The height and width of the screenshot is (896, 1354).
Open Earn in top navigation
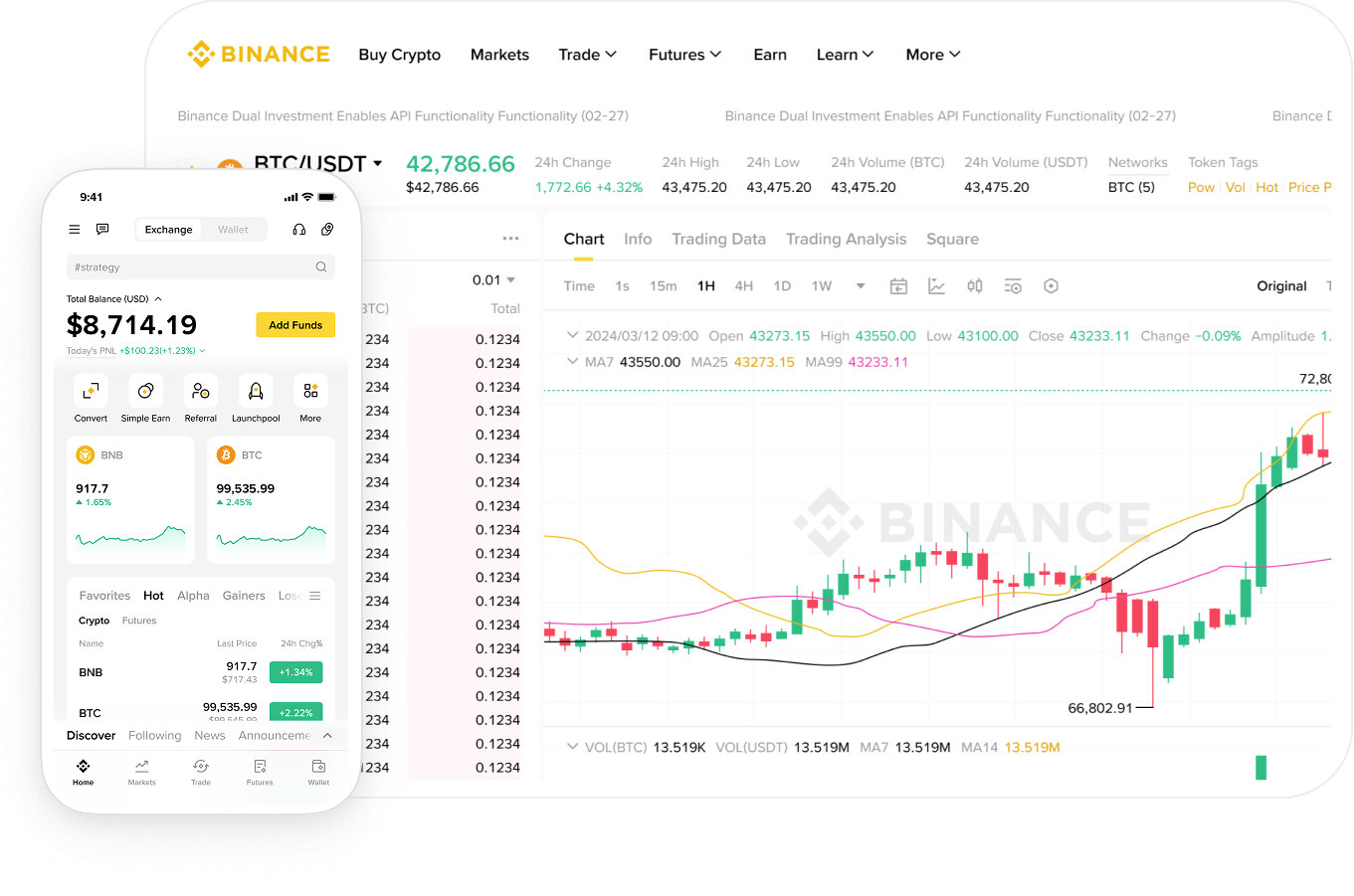pyautogui.click(x=770, y=55)
